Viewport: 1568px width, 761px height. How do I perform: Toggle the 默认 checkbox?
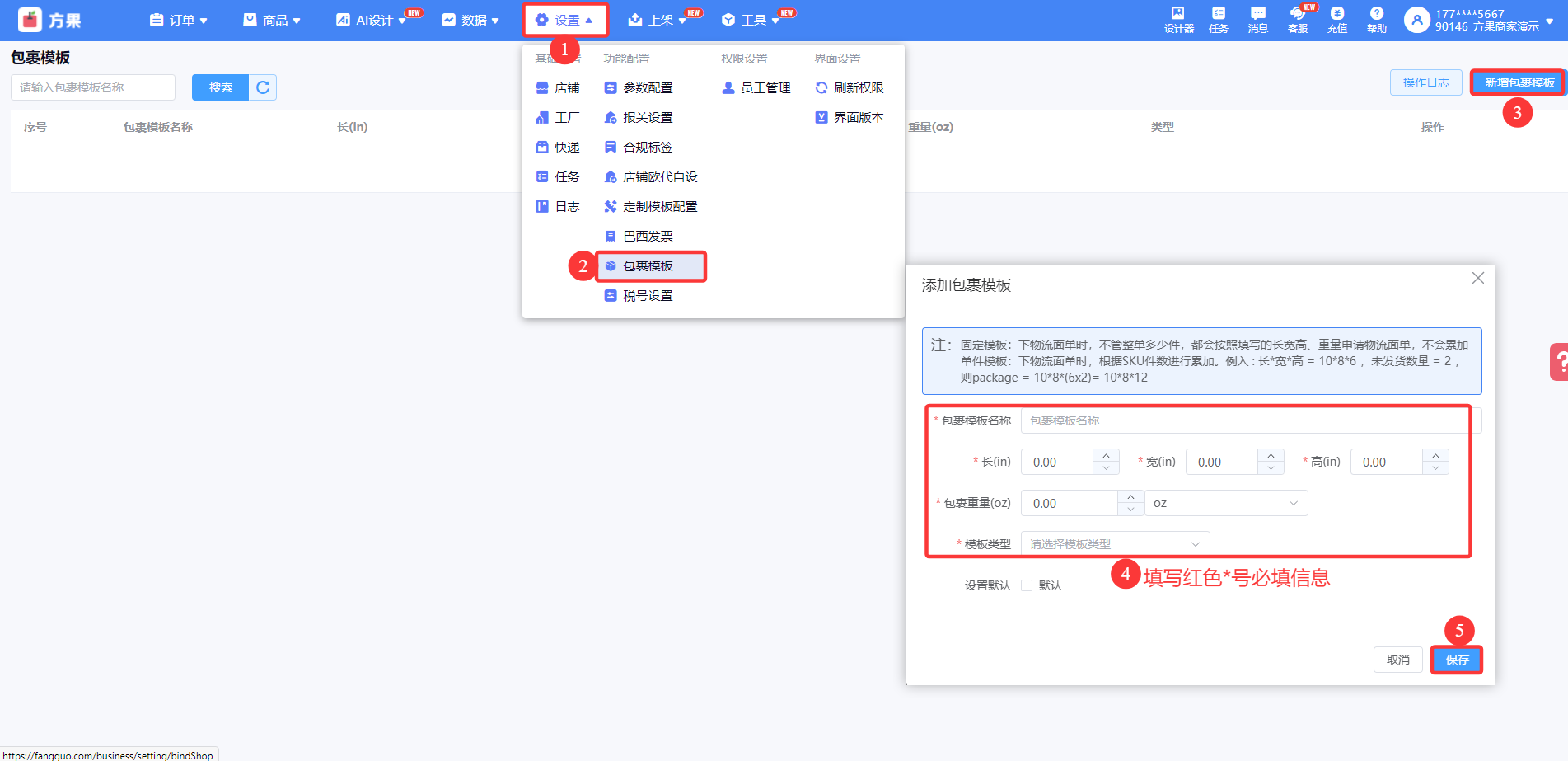tap(1027, 585)
